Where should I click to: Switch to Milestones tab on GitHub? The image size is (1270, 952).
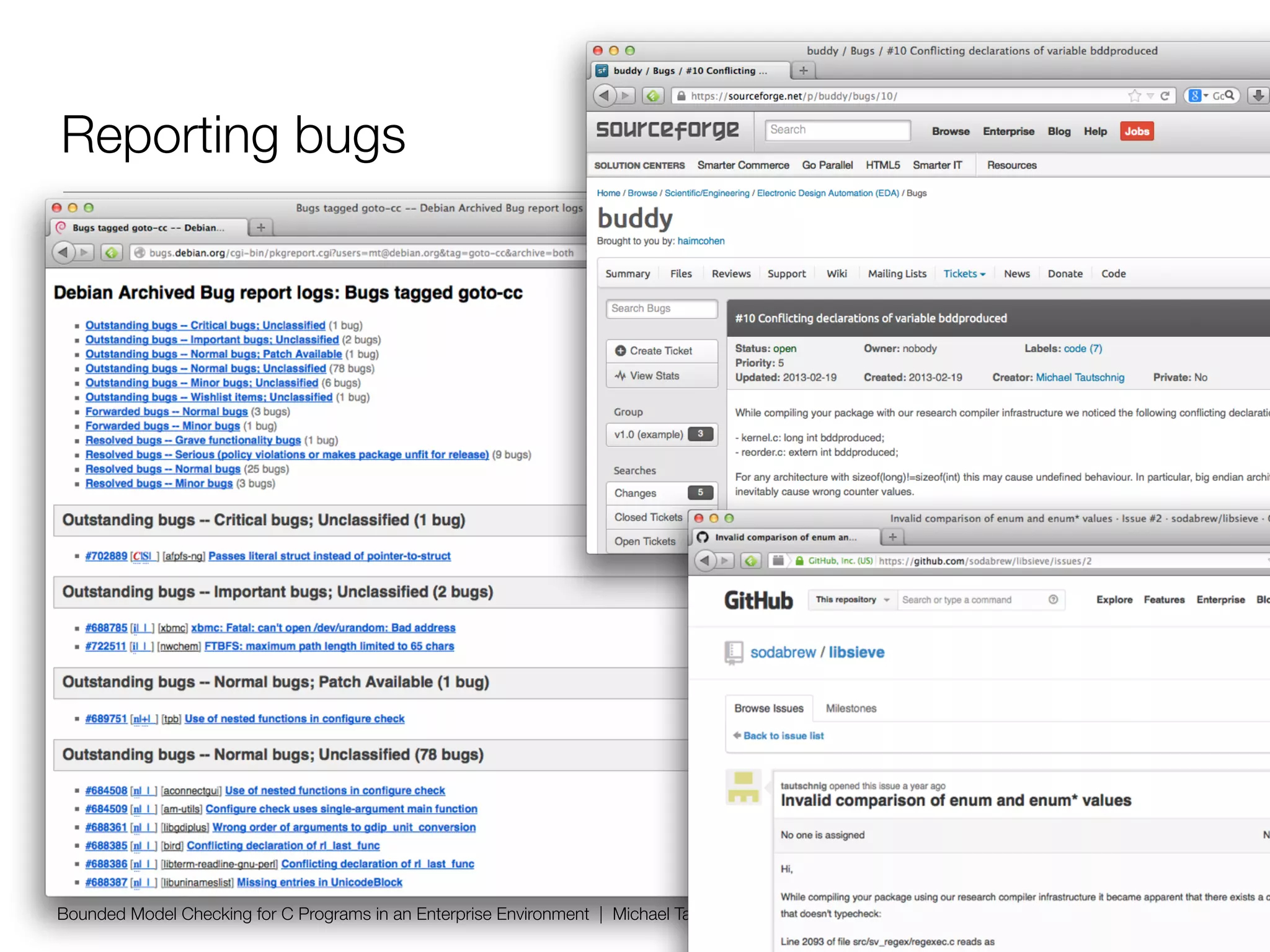point(851,708)
